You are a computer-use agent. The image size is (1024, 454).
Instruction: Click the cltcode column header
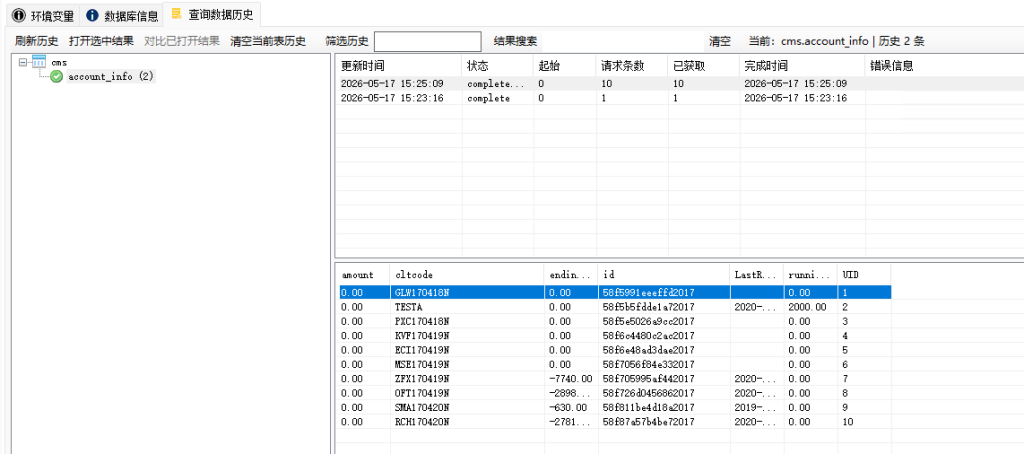(x=467, y=274)
